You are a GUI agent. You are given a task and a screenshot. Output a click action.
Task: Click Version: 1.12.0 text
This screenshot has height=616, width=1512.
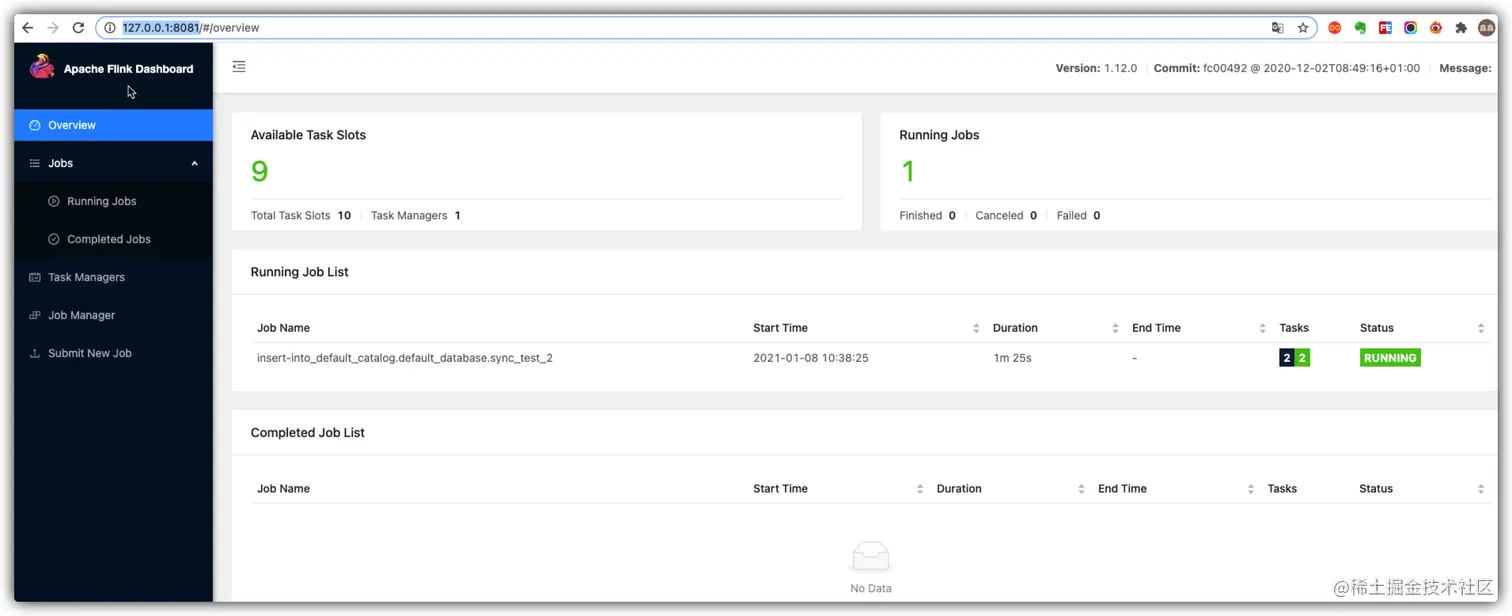pyautogui.click(x=1096, y=69)
